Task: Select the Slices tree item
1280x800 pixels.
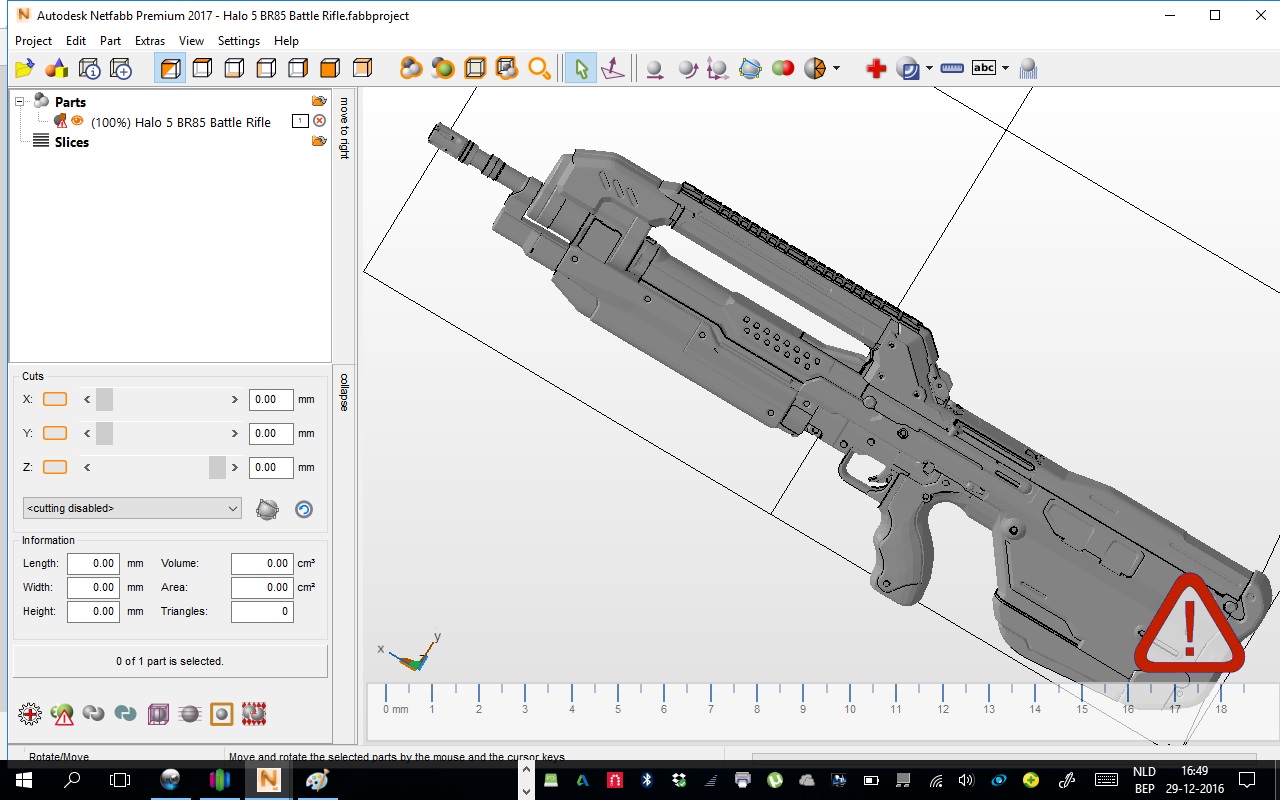Action: point(72,142)
